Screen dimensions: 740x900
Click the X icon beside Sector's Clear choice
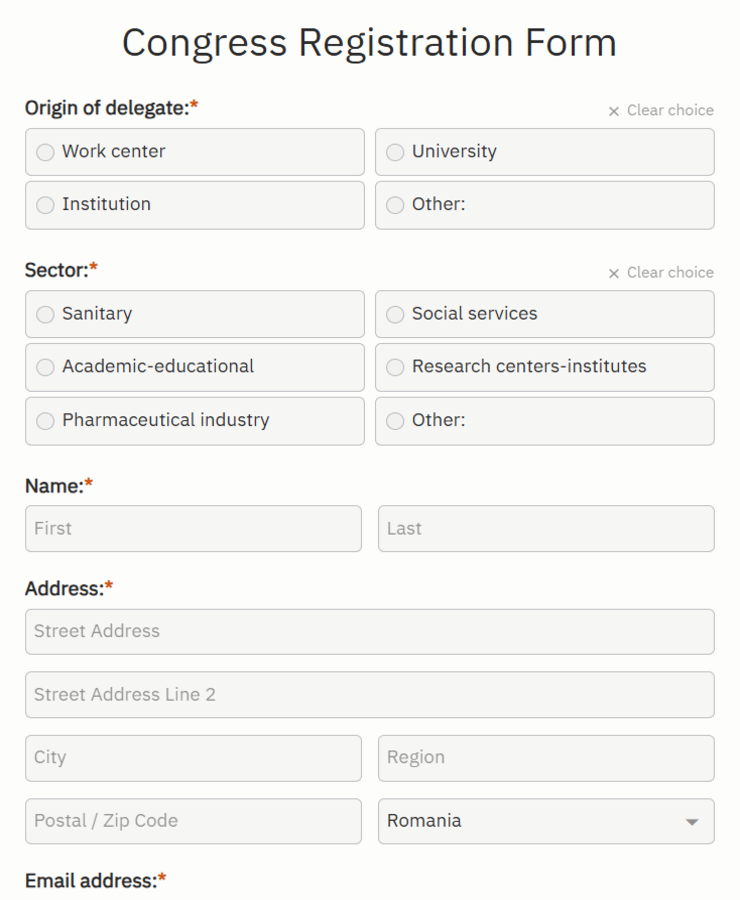[x=614, y=272]
